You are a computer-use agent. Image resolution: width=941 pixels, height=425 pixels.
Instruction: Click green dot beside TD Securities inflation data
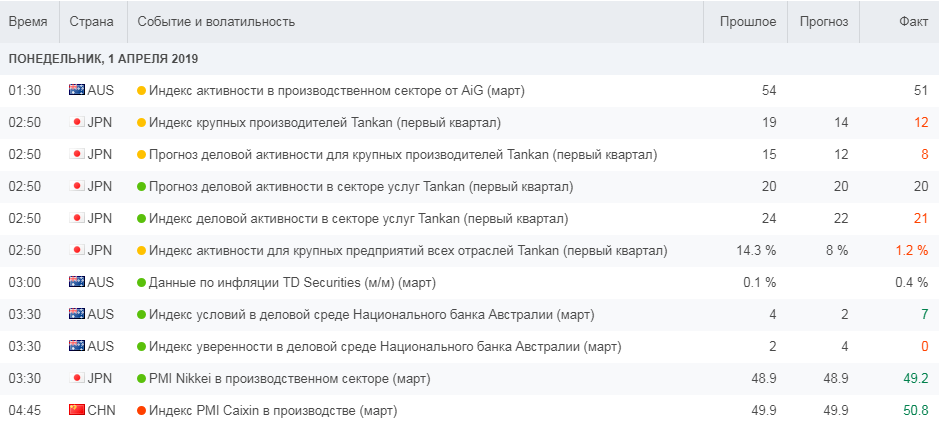tap(142, 283)
